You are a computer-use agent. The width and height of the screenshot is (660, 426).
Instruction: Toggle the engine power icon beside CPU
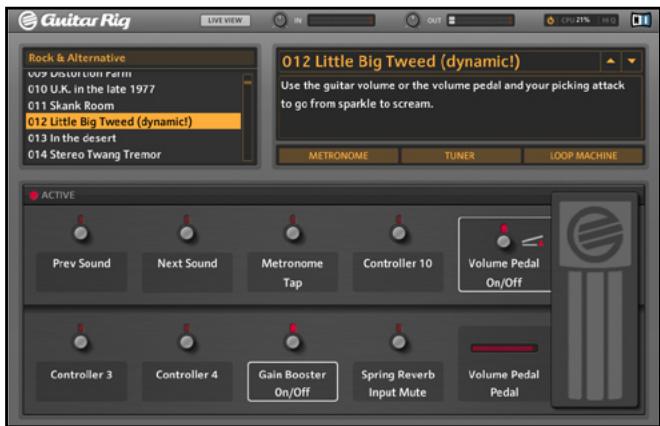click(x=551, y=20)
